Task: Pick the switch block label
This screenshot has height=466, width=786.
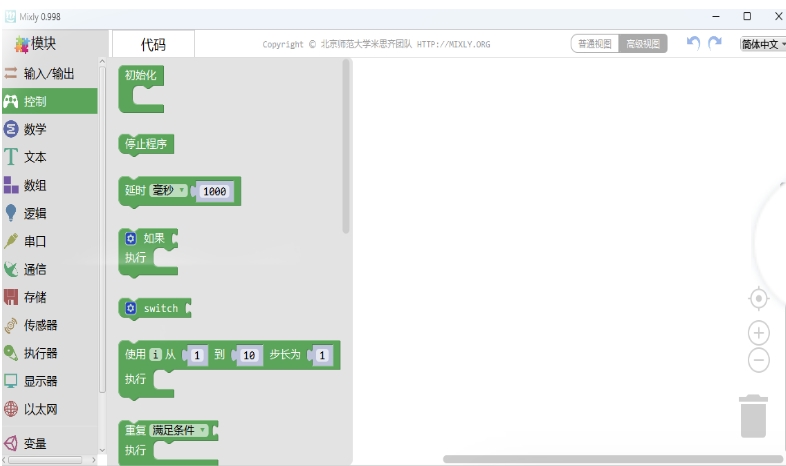Action: [x=161, y=308]
